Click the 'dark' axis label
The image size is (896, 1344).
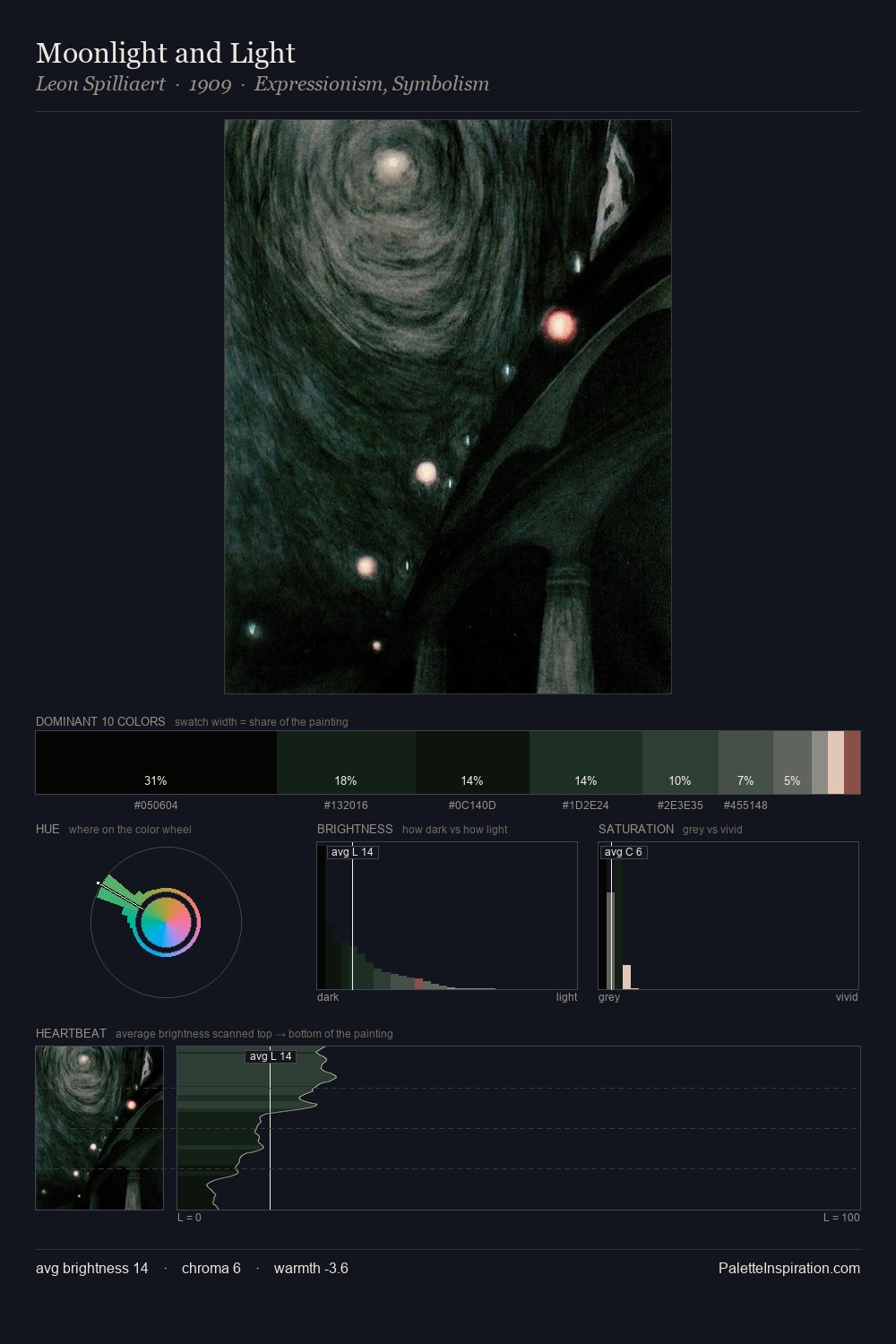pyautogui.click(x=328, y=997)
